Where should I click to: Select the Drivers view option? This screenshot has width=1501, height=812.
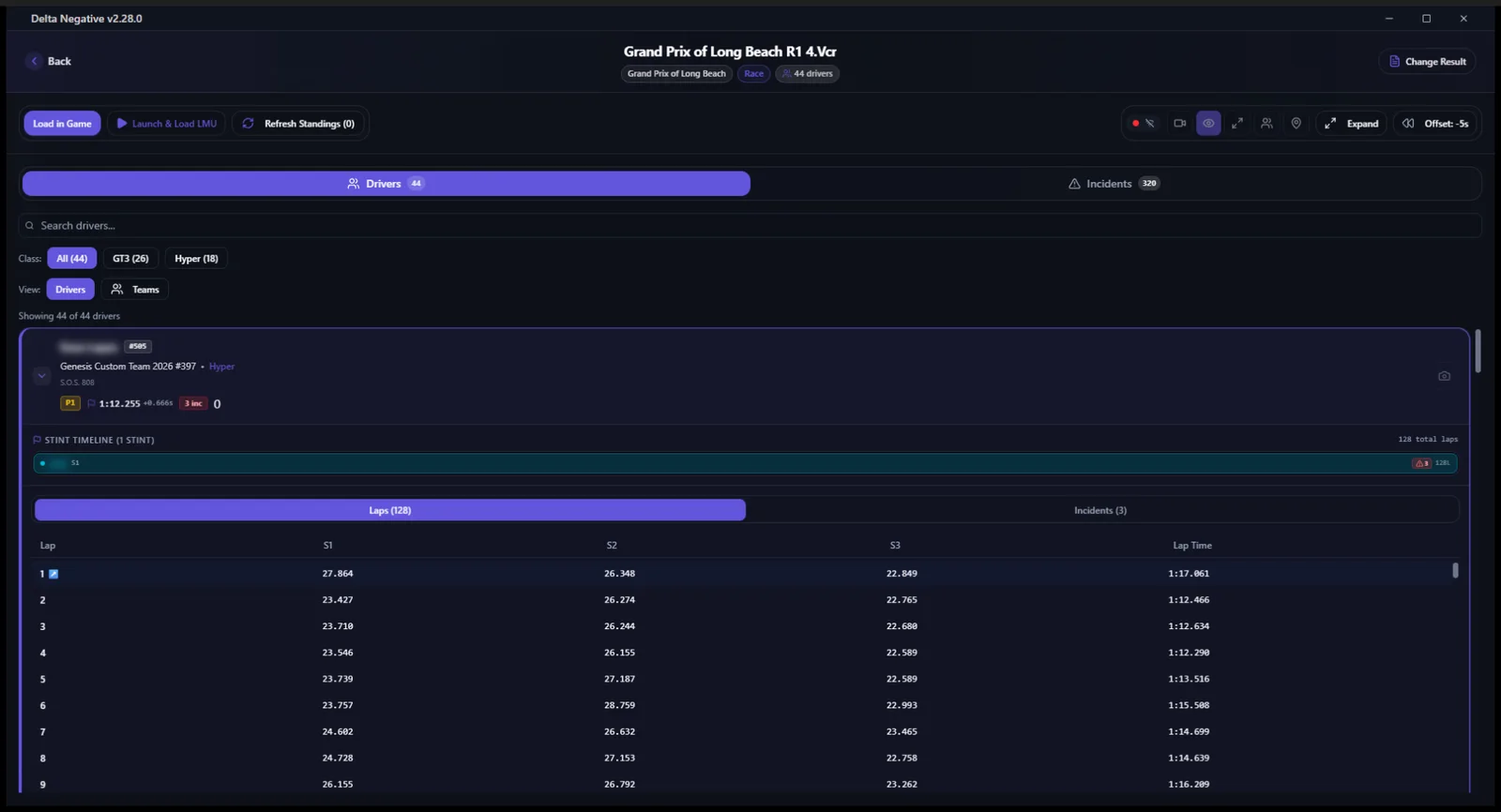tap(70, 290)
